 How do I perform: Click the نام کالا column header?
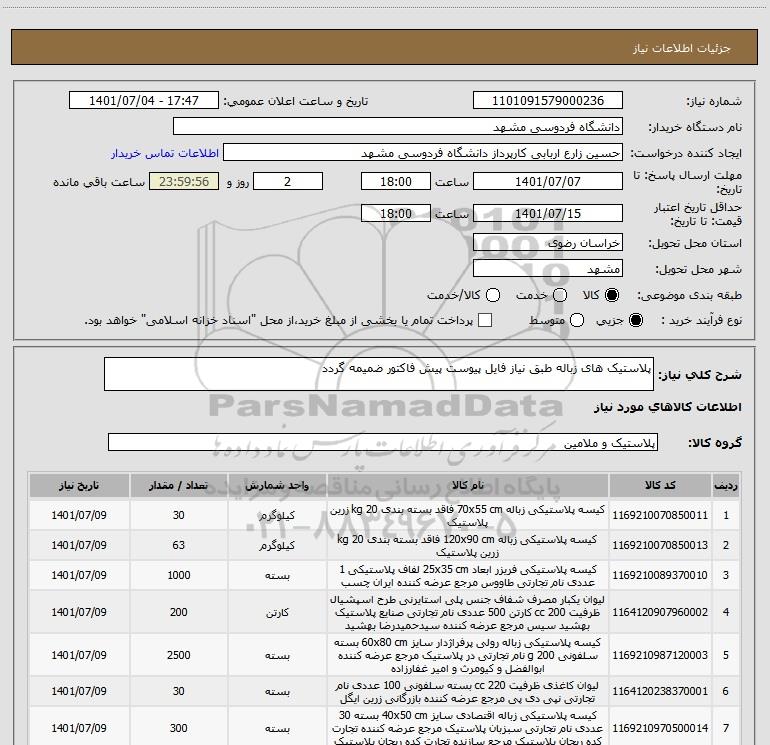[x=468, y=486]
